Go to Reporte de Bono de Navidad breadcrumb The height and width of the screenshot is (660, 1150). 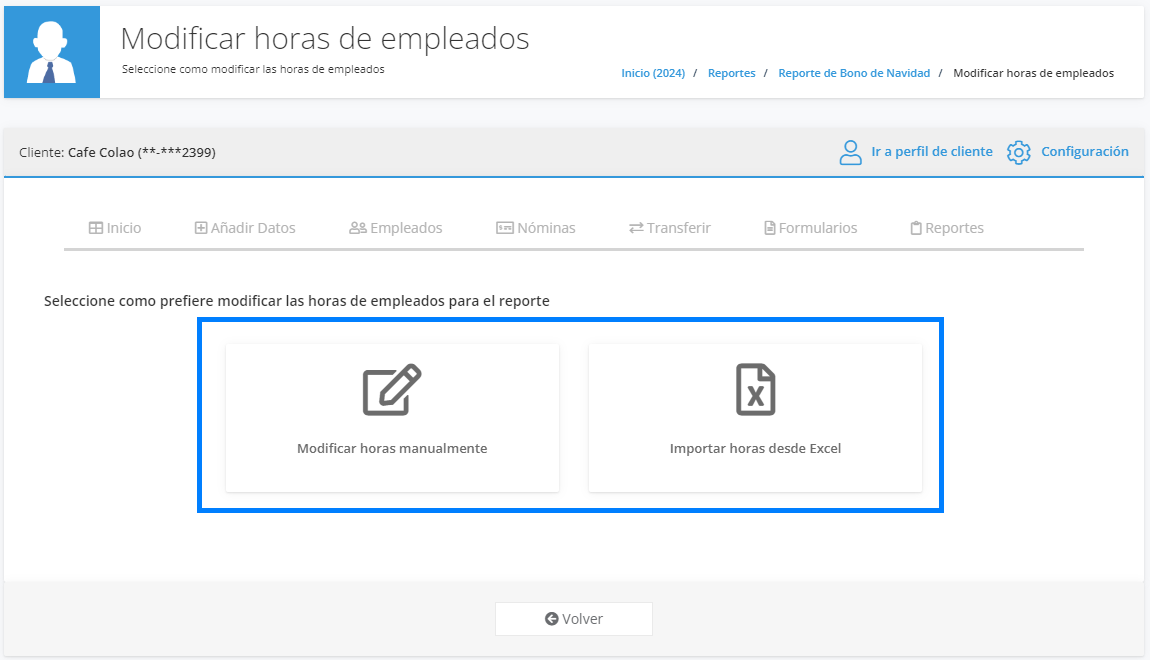point(854,73)
